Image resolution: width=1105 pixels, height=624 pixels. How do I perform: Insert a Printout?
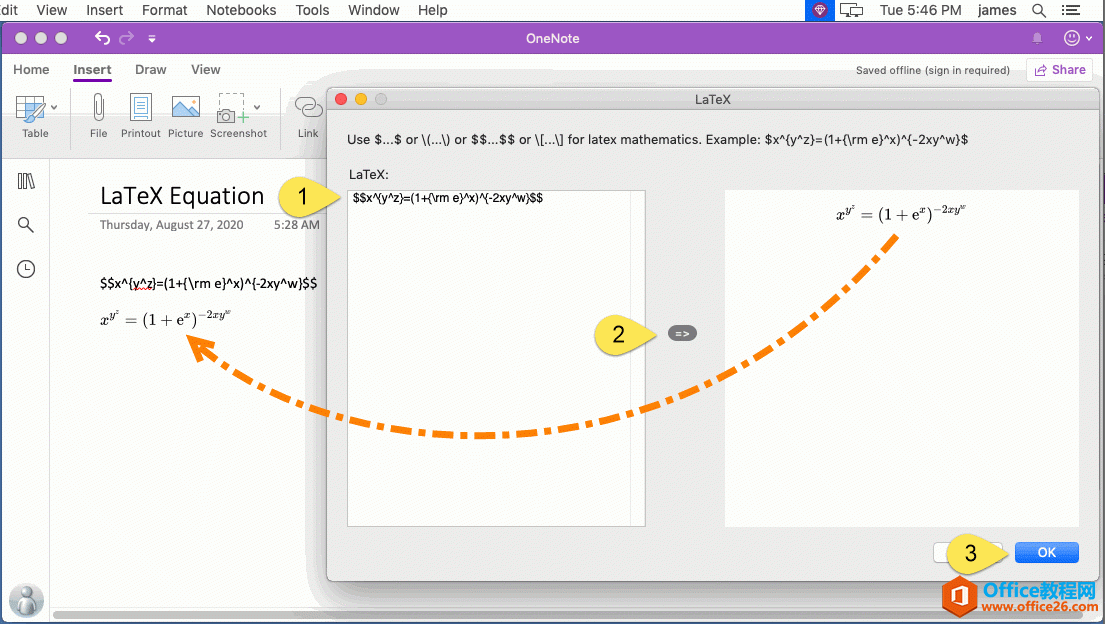[x=140, y=116]
